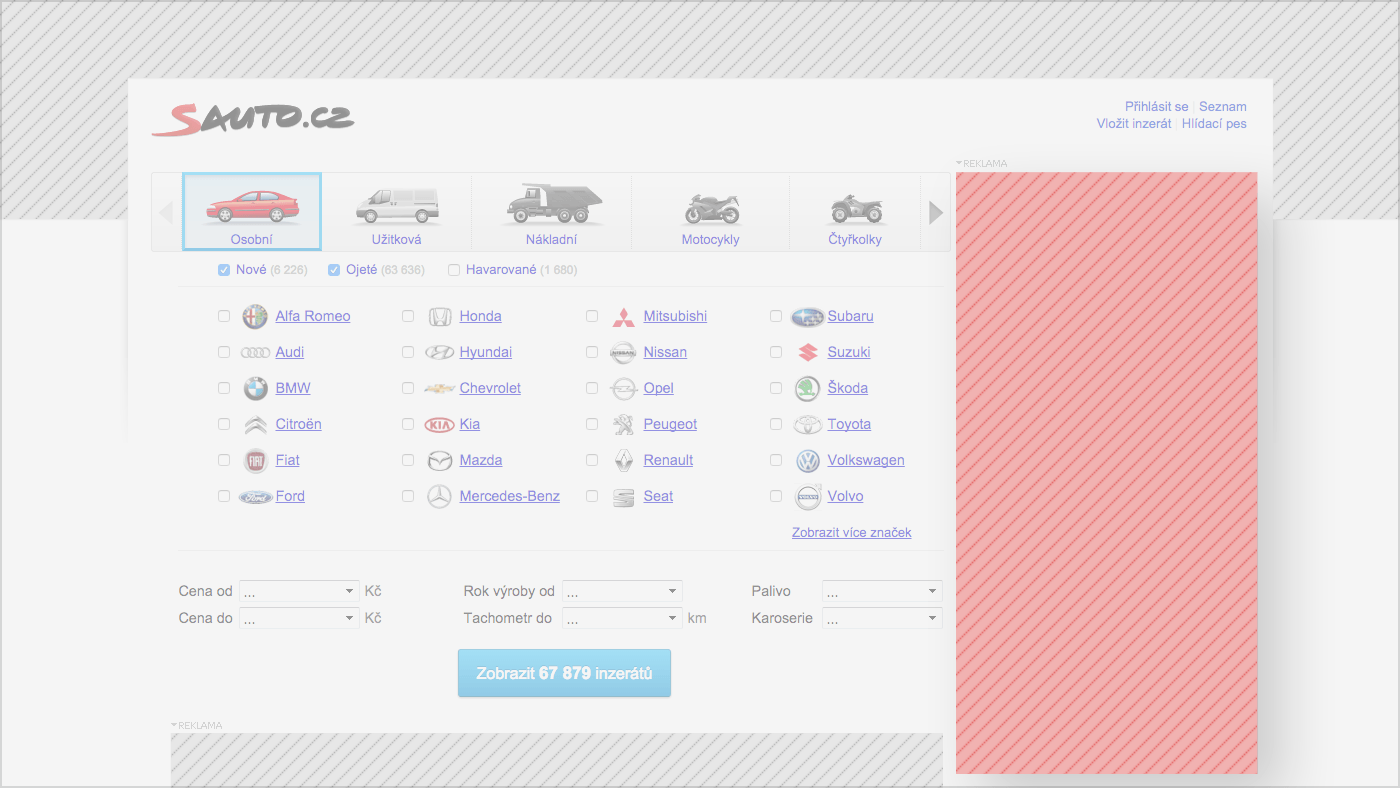Click the Mazda brand logo
This screenshot has height=788, width=1400.
pyautogui.click(x=439, y=460)
